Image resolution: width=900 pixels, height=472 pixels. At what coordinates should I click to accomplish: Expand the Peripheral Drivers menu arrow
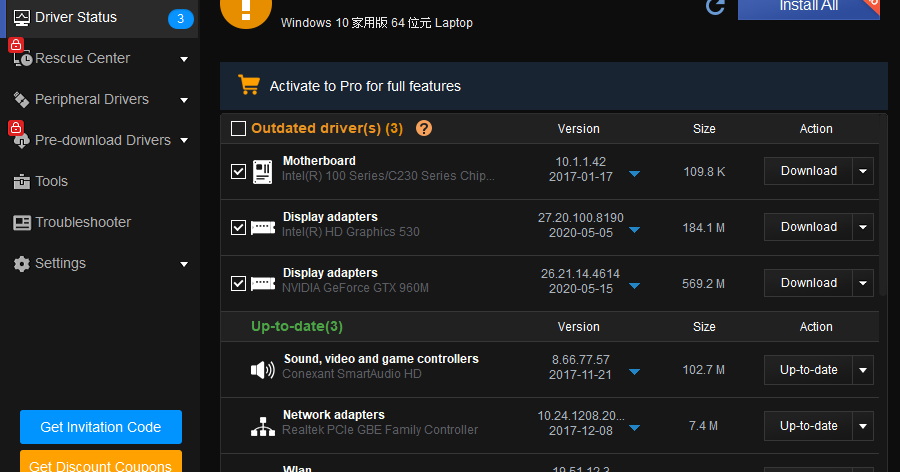click(184, 100)
